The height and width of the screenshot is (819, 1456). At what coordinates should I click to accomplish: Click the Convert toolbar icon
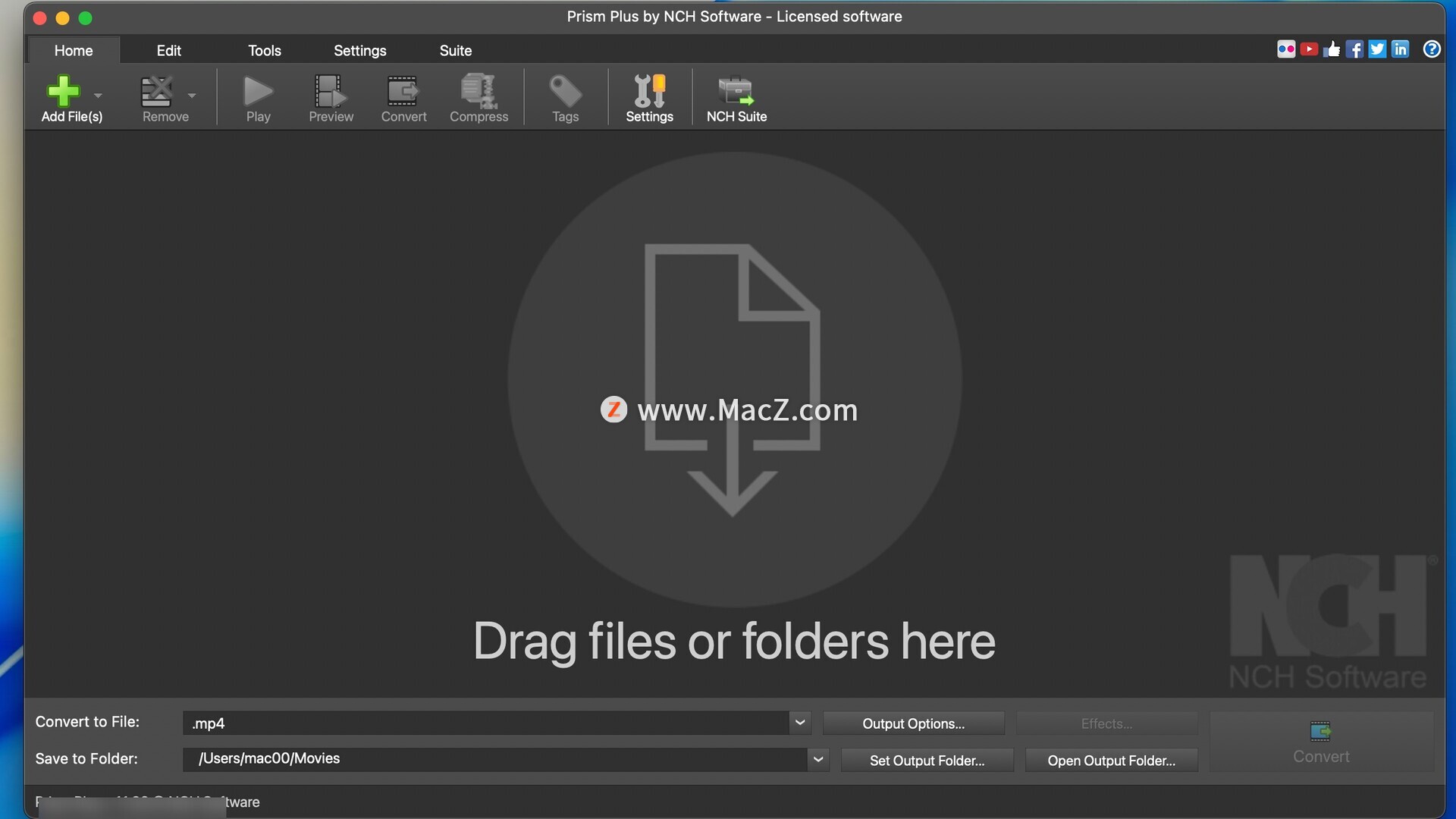point(403,91)
